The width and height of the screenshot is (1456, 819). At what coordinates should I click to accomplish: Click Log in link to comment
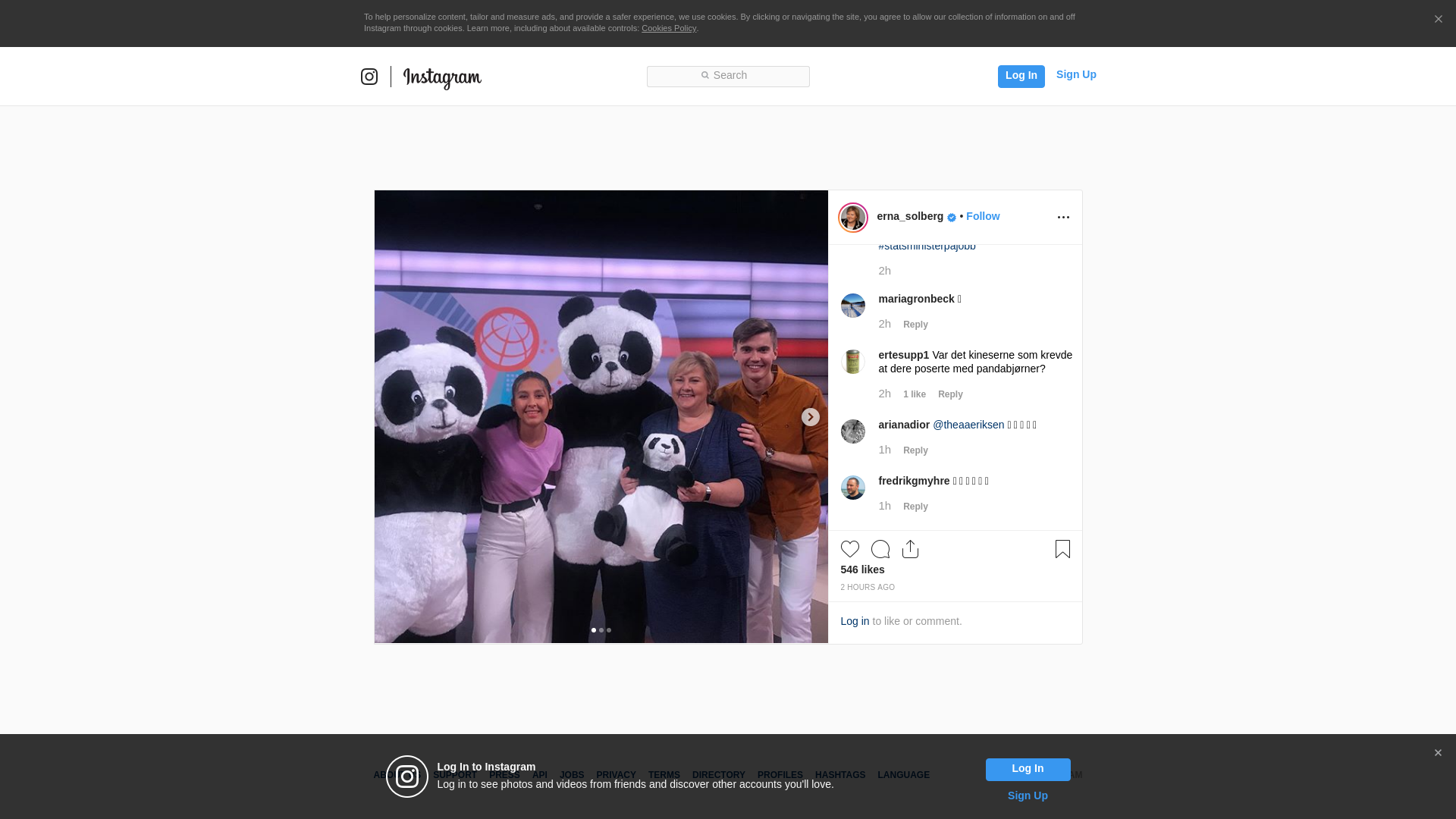pyautogui.click(x=855, y=621)
